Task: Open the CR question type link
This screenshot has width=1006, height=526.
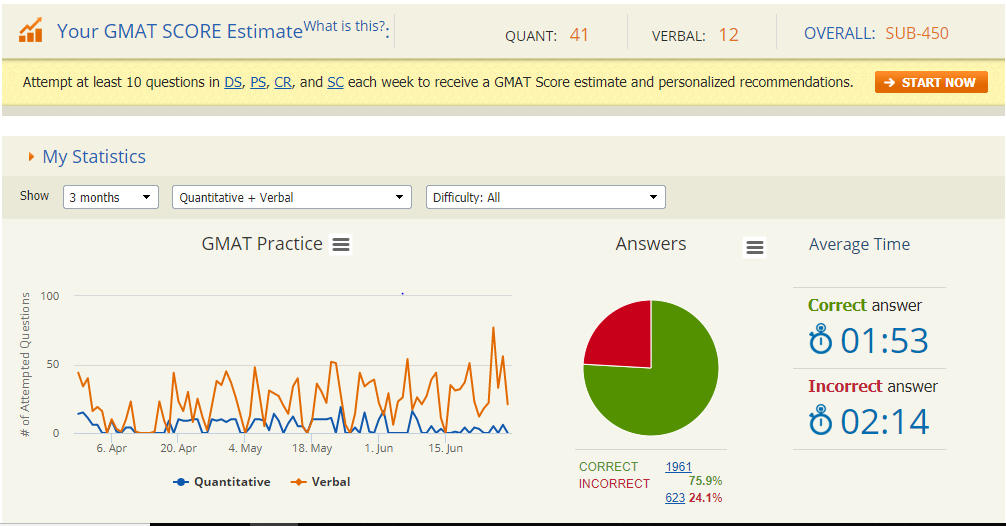Action: tap(284, 82)
